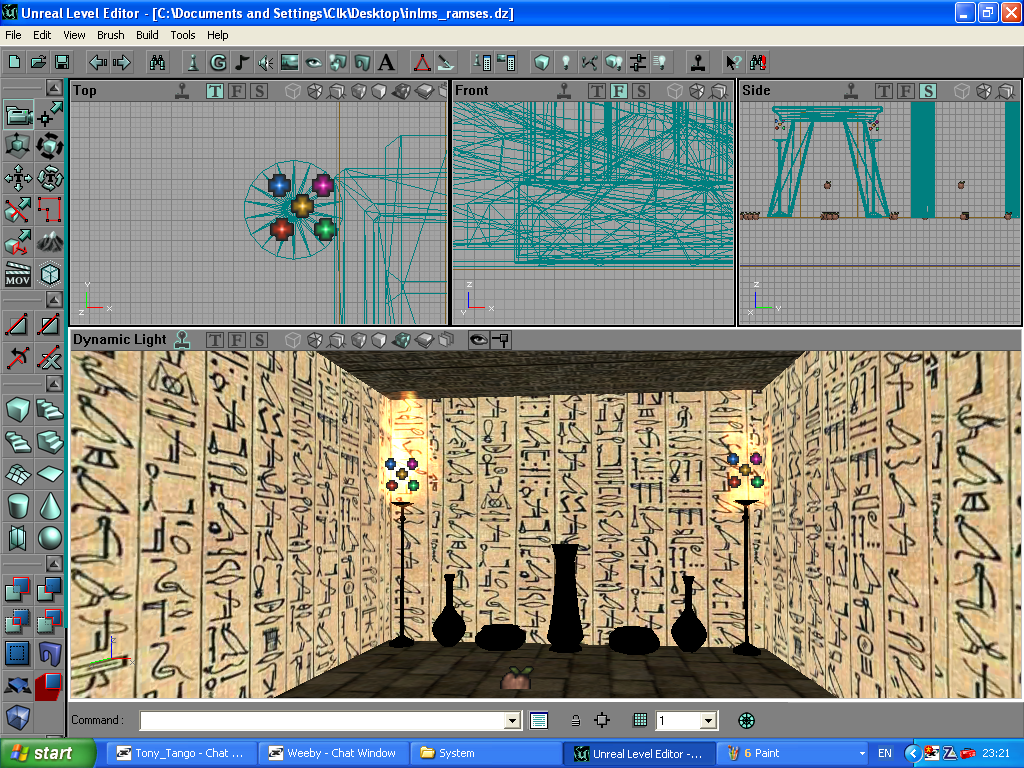Viewport: 1024px width, 768px height.
Task: Click the Windows Start button
Action: click(x=48, y=753)
